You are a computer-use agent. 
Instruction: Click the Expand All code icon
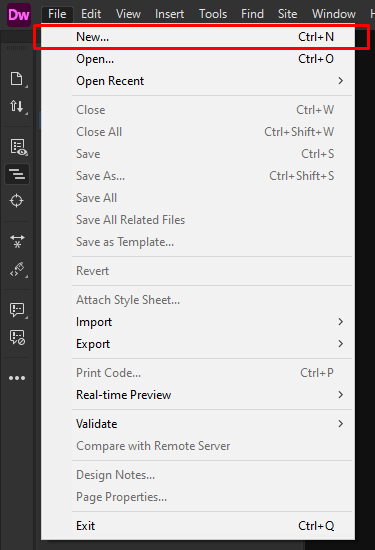pos(17,241)
